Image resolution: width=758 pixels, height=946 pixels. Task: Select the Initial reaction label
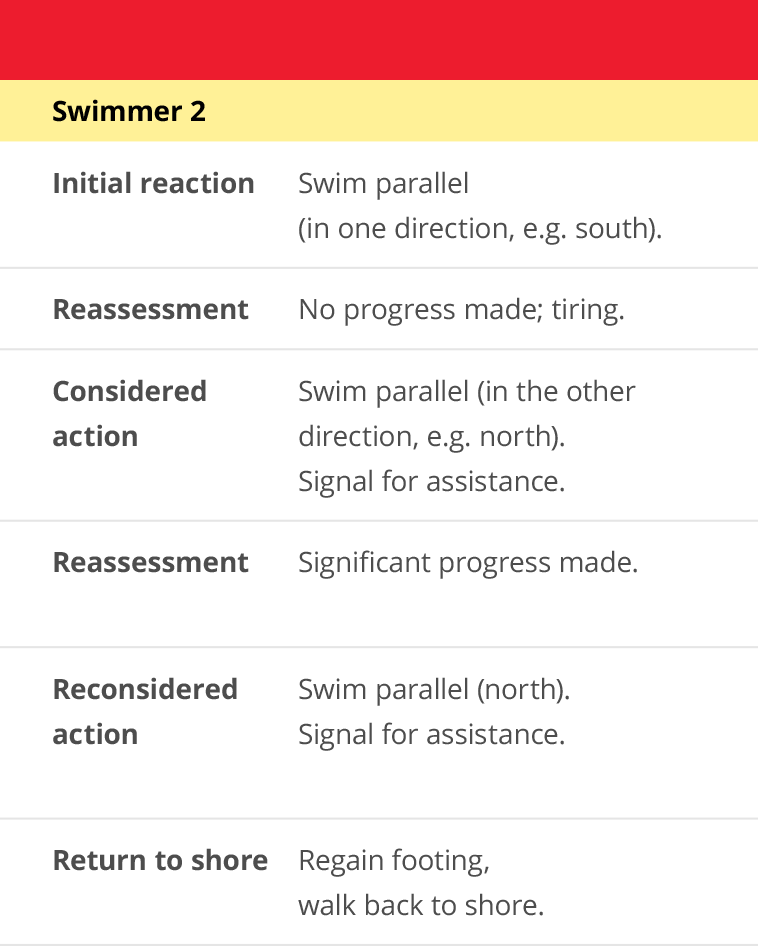click(x=153, y=183)
